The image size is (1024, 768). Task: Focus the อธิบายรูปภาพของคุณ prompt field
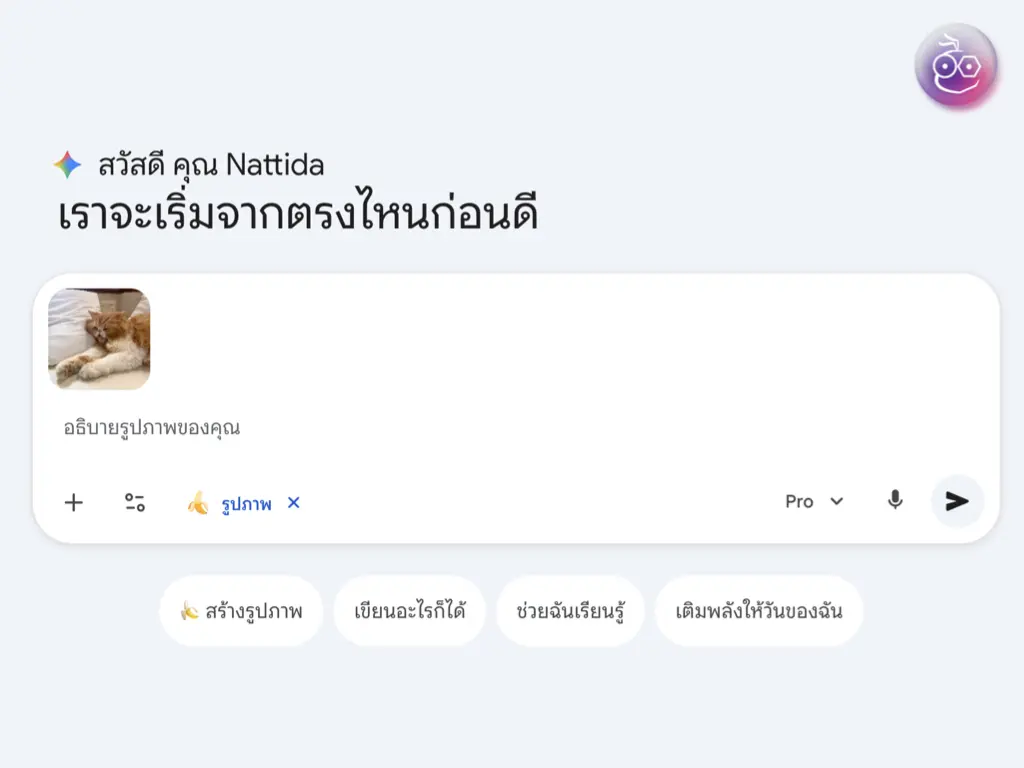tap(400, 428)
